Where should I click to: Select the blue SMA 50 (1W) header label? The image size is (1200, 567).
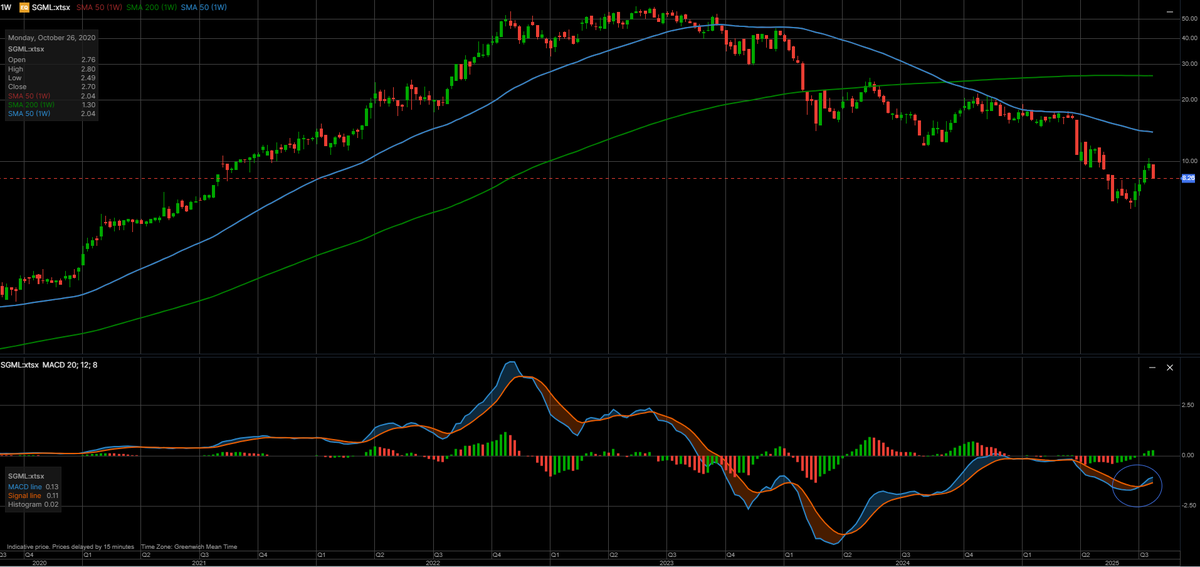[205, 7]
